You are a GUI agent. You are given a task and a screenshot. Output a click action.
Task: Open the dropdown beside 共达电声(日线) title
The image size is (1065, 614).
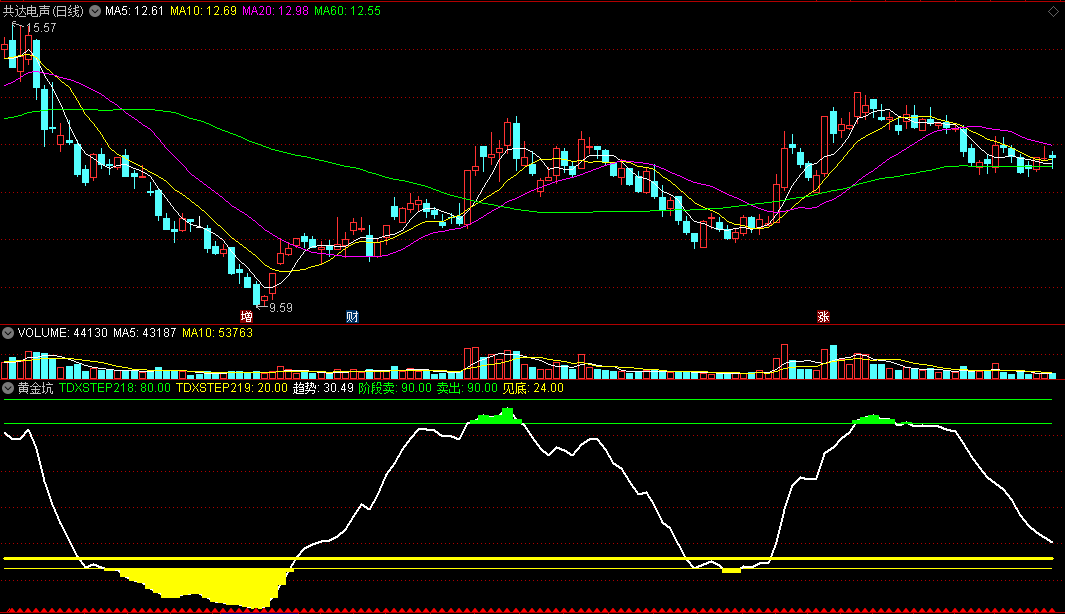coord(95,11)
